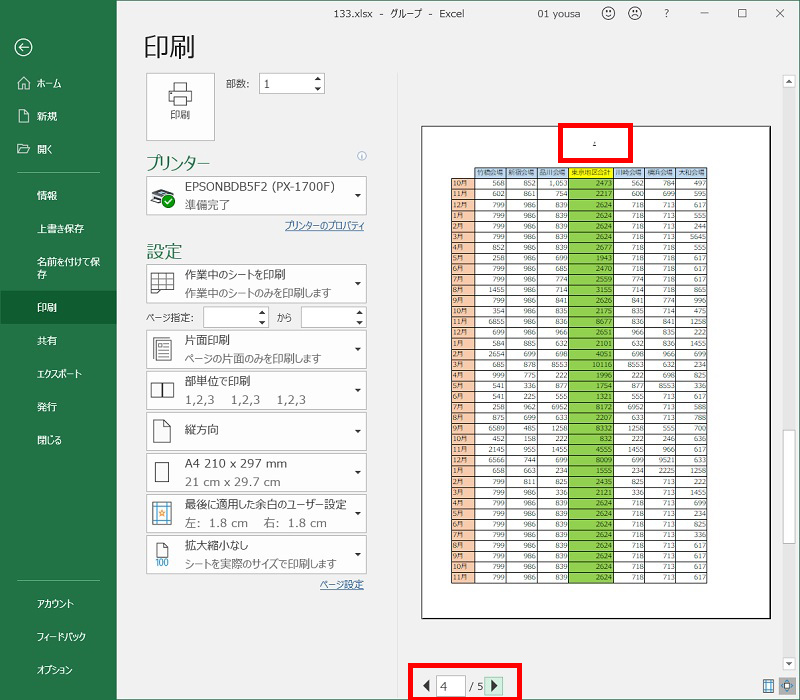The height and width of the screenshot is (700, 800).
Task: Select 上書き保存 in the sidebar
Action: tap(58, 229)
